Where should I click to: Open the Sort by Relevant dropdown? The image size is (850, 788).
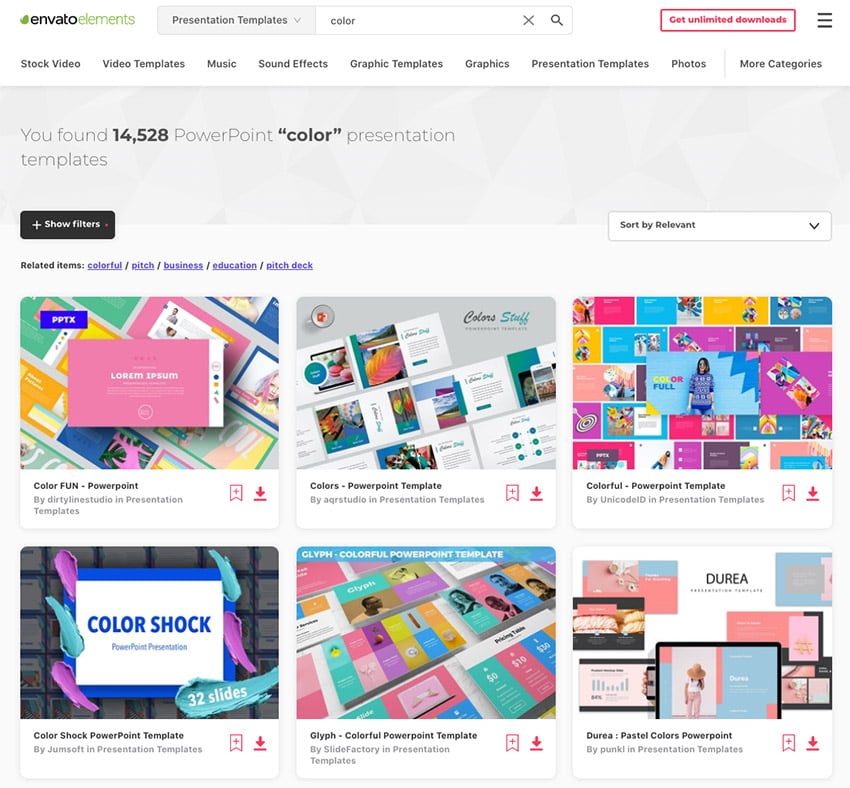click(x=719, y=225)
